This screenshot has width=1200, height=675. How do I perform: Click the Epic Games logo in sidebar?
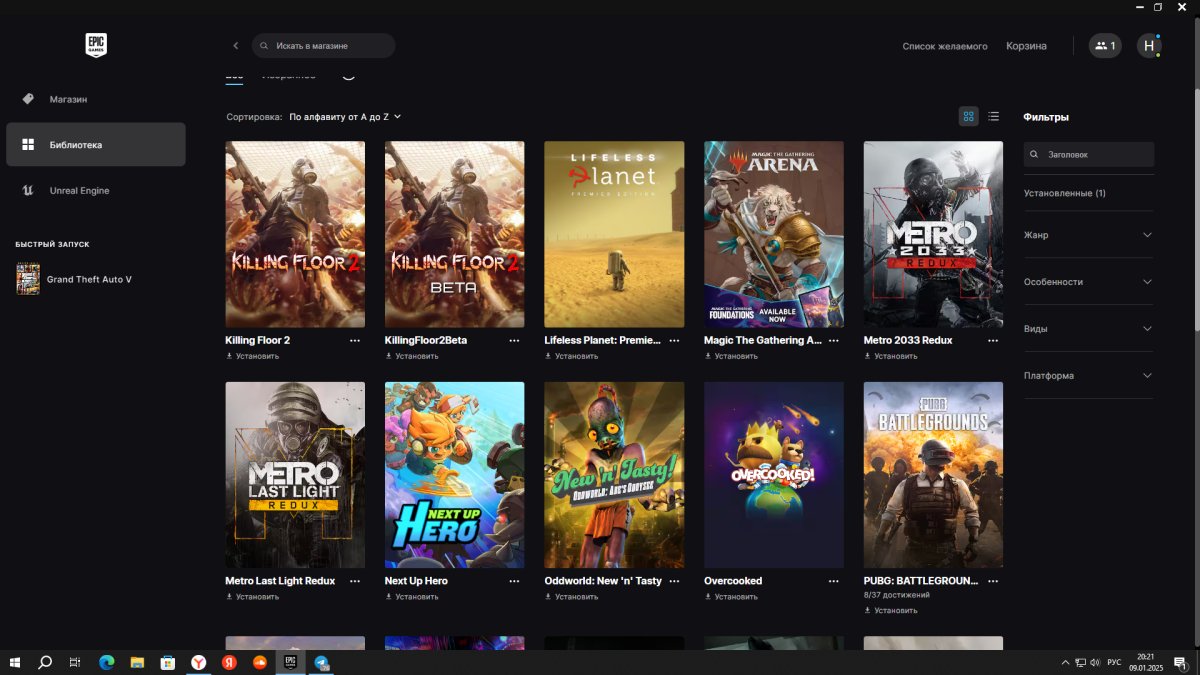click(96, 45)
